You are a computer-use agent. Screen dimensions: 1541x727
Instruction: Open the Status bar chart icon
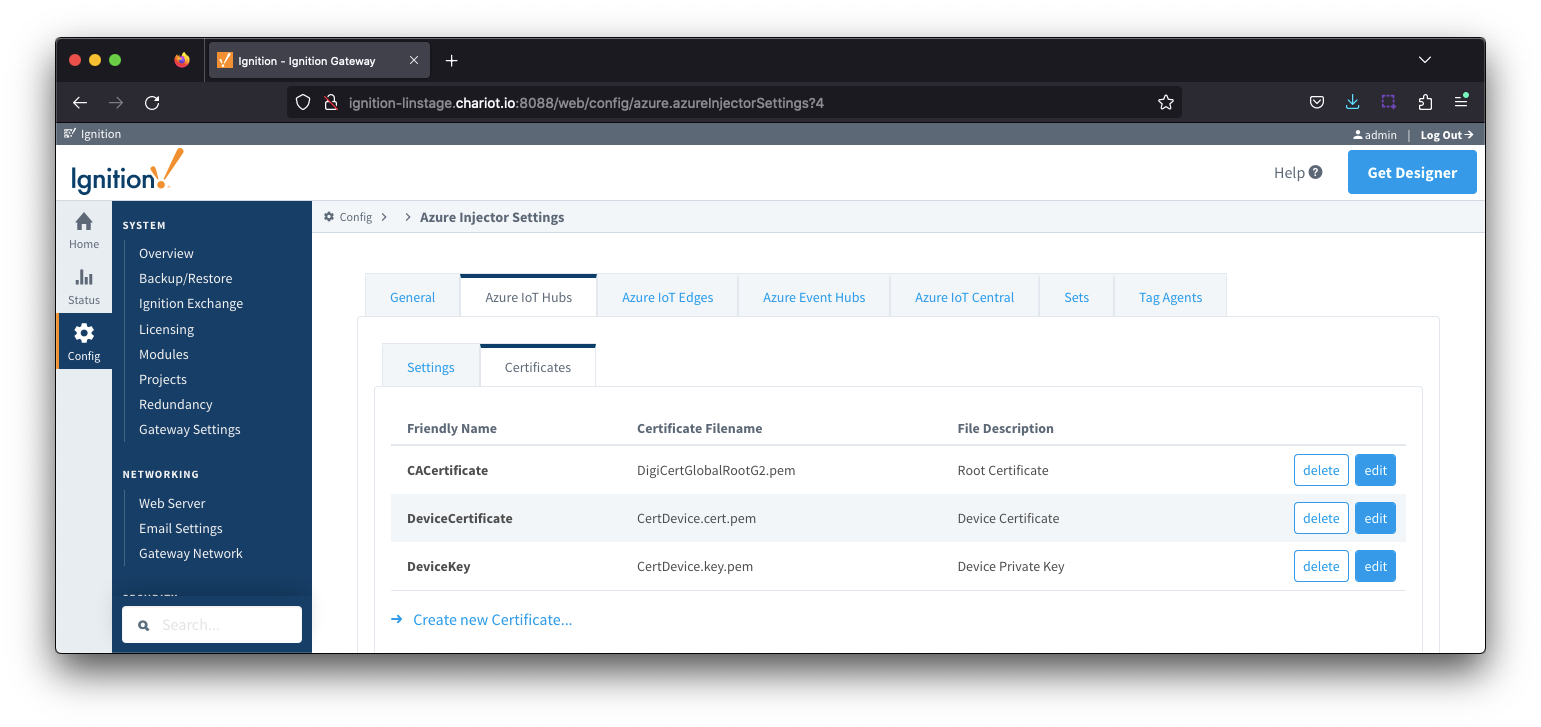pos(84,278)
